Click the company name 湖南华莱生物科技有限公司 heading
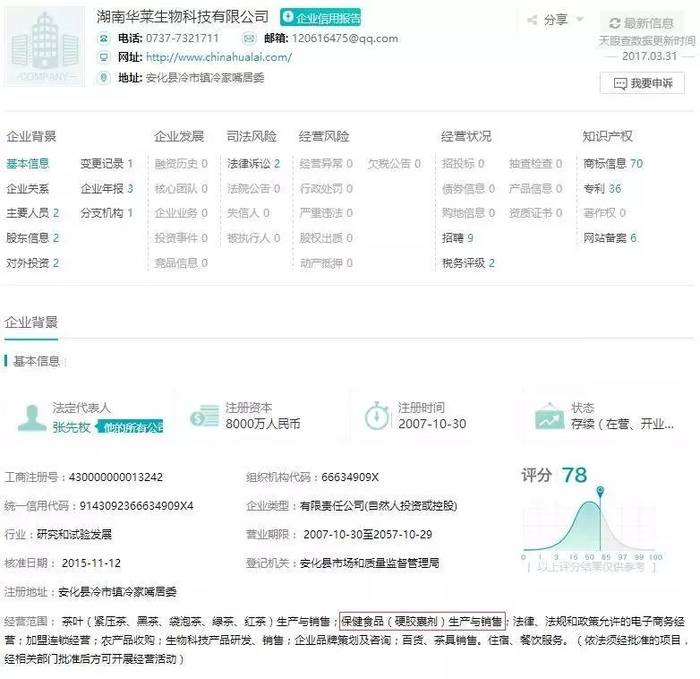 (183, 17)
